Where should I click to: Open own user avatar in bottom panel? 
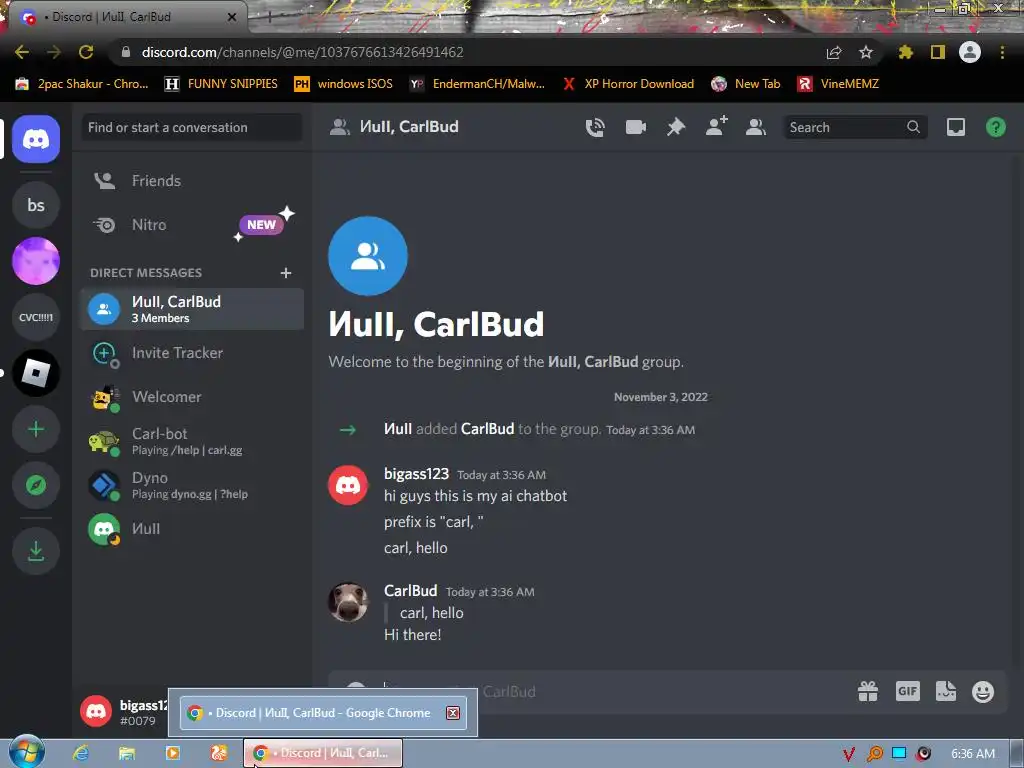(x=96, y=711)
